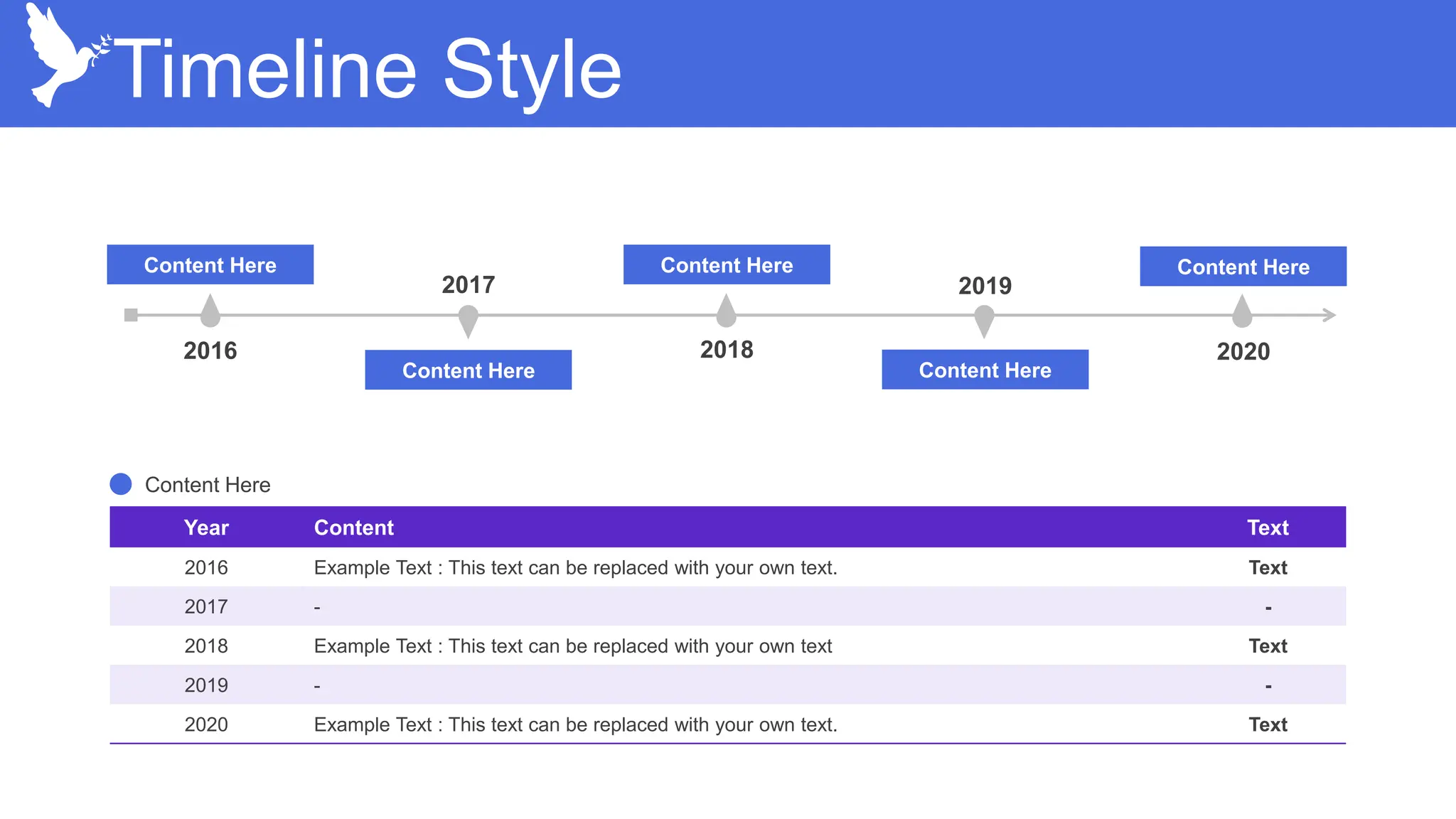The width and height of the screenshot is (1456, 819).
Task: Click the Content column header
Action: [x=353, y=528]
